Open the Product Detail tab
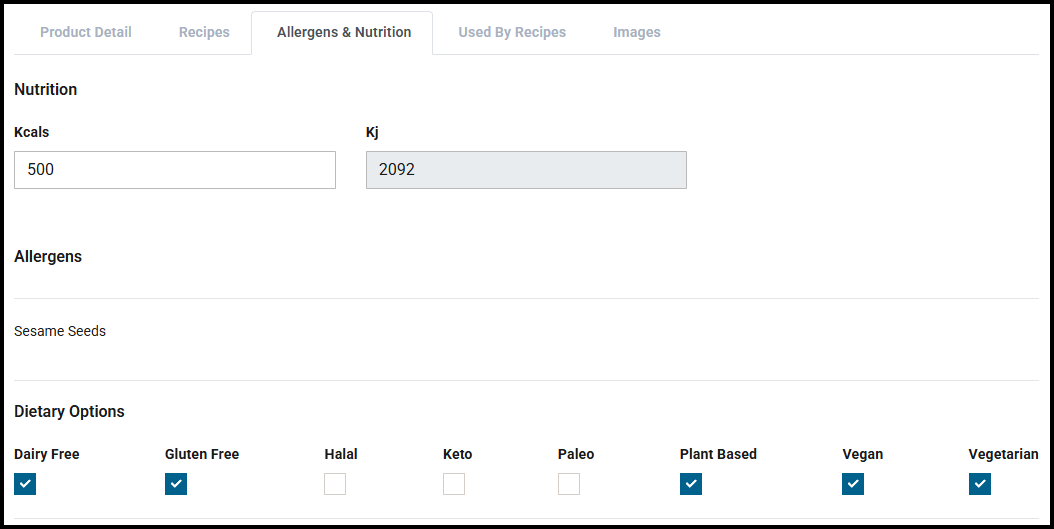Viewport: 1054px width, 529px height. tap(86, 32)
